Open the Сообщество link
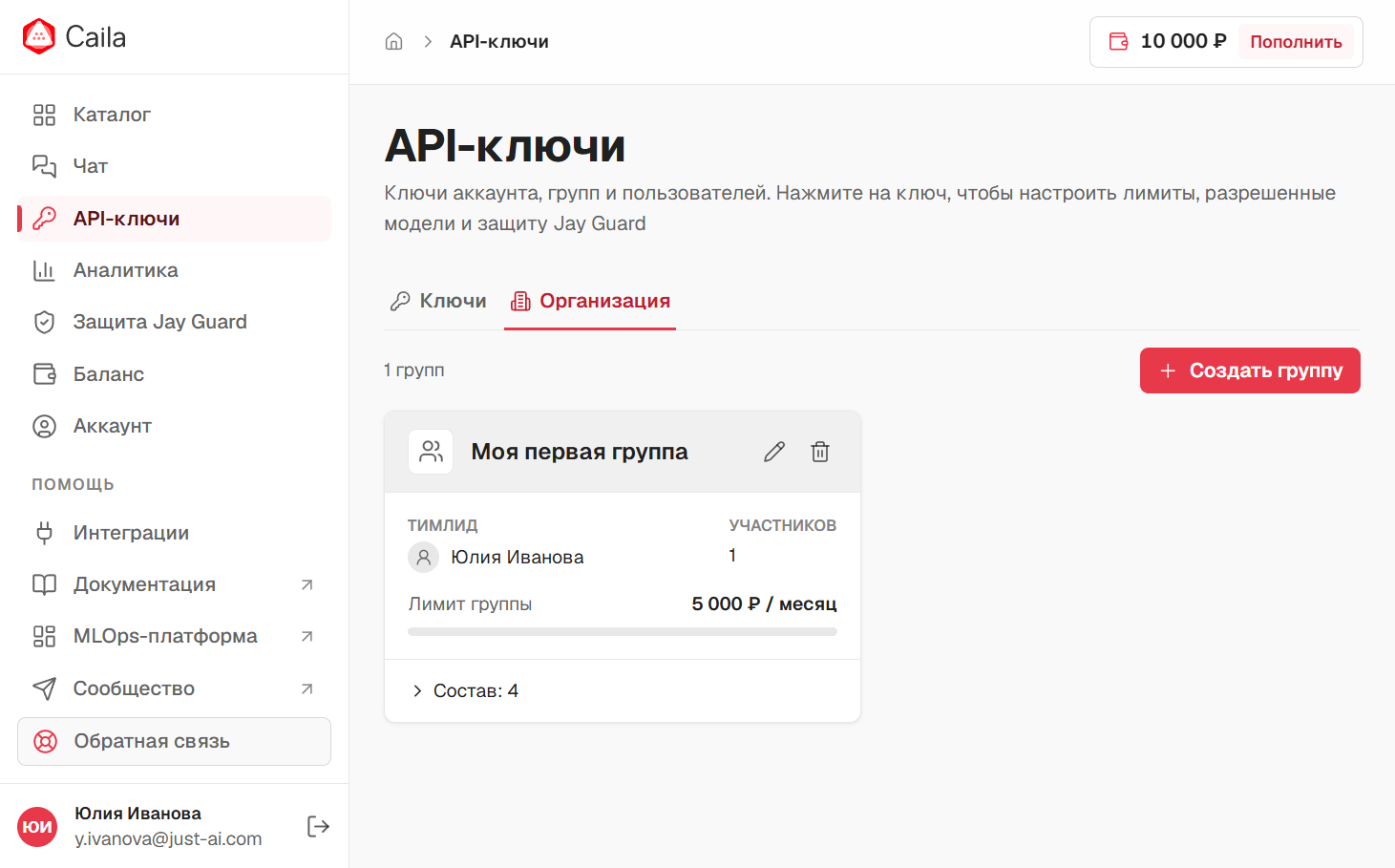 pyautogui.click(x=174, y=688)
